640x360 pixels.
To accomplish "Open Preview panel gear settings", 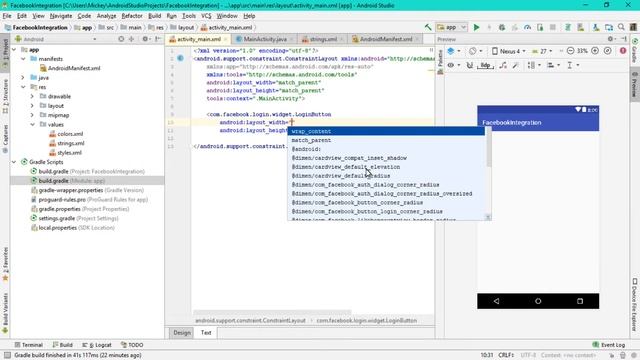I will pos(611,39).
